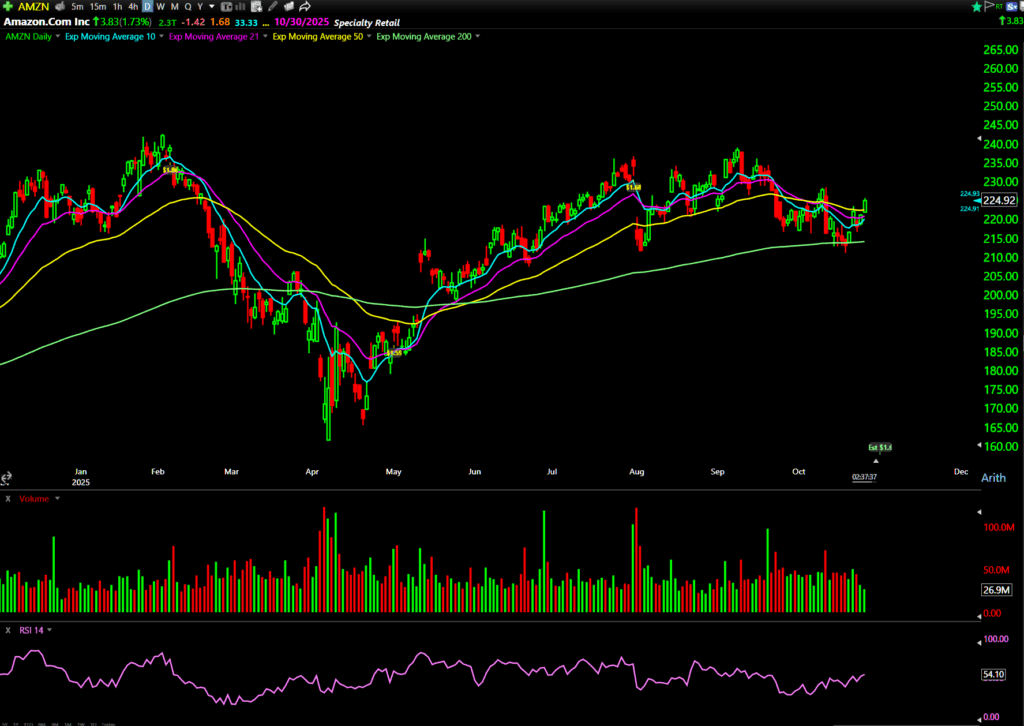
Task: Click the Volume pane top scale arrow
Action: 978,511
